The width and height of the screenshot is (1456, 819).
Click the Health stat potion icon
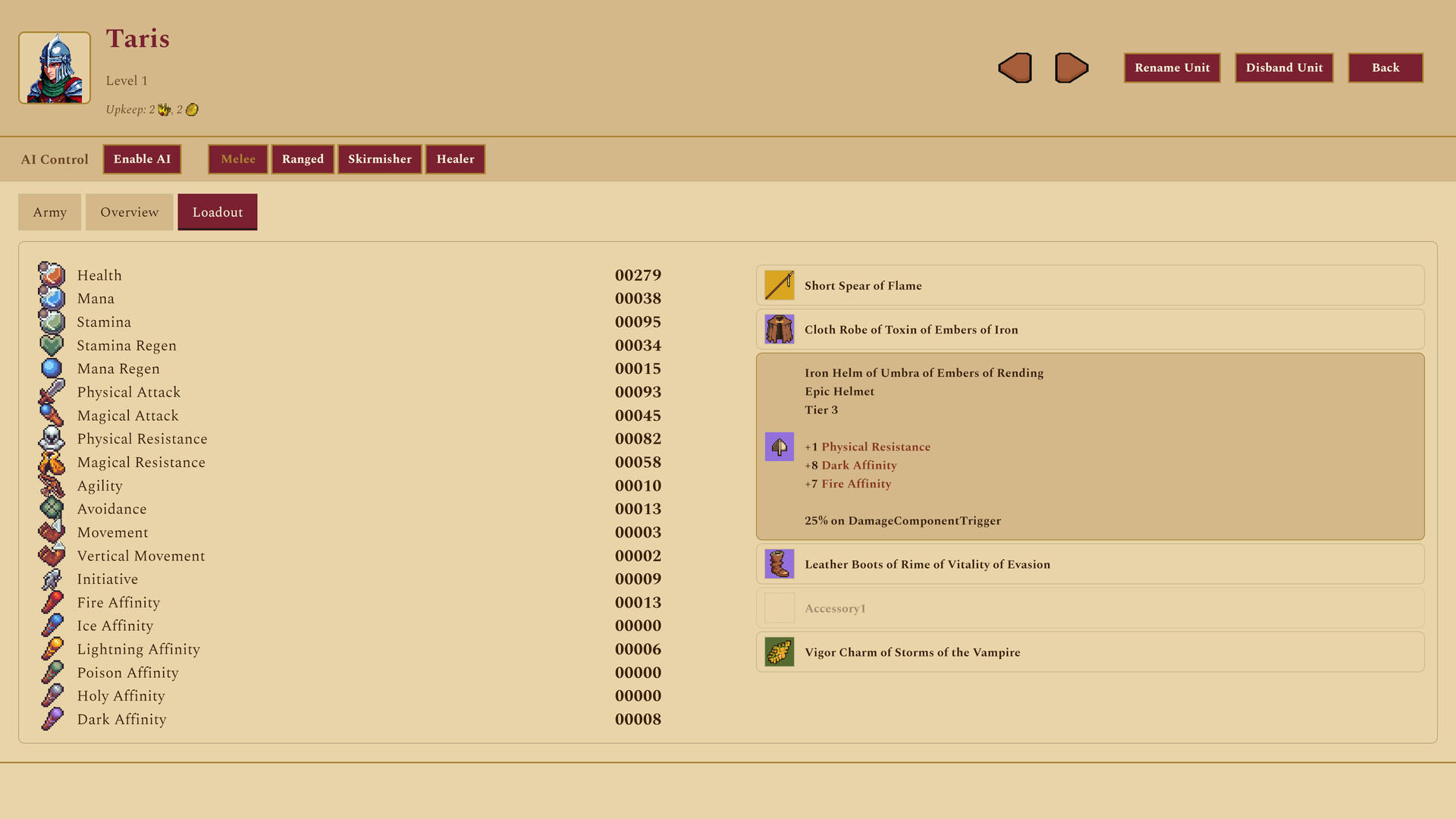(52, 275)
